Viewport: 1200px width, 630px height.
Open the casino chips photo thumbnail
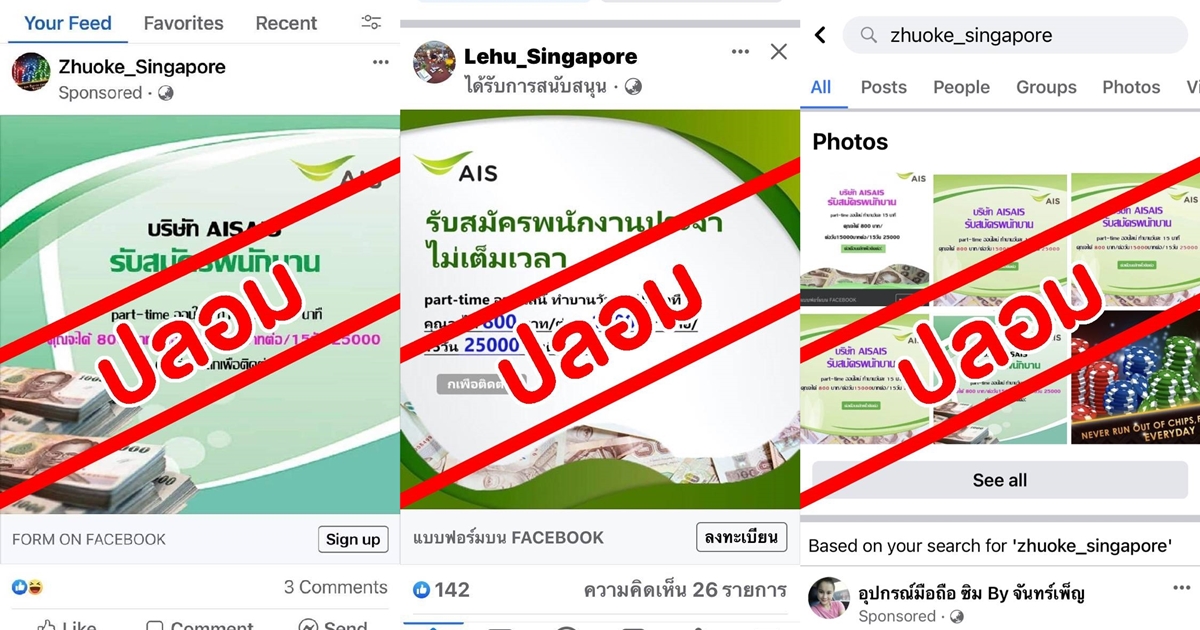pos(1135,380)
